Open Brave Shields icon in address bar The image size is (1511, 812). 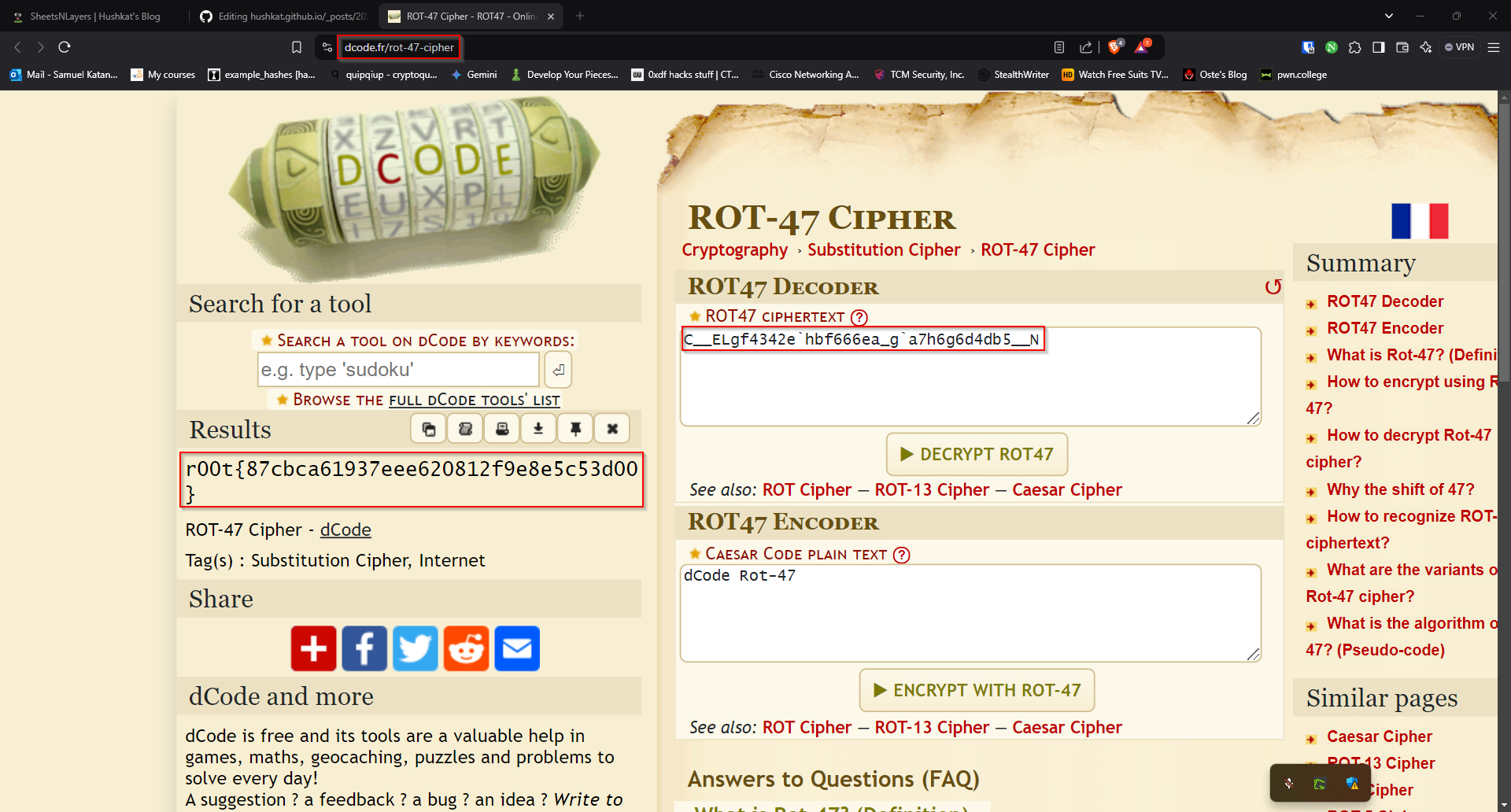pos(1114,47)
